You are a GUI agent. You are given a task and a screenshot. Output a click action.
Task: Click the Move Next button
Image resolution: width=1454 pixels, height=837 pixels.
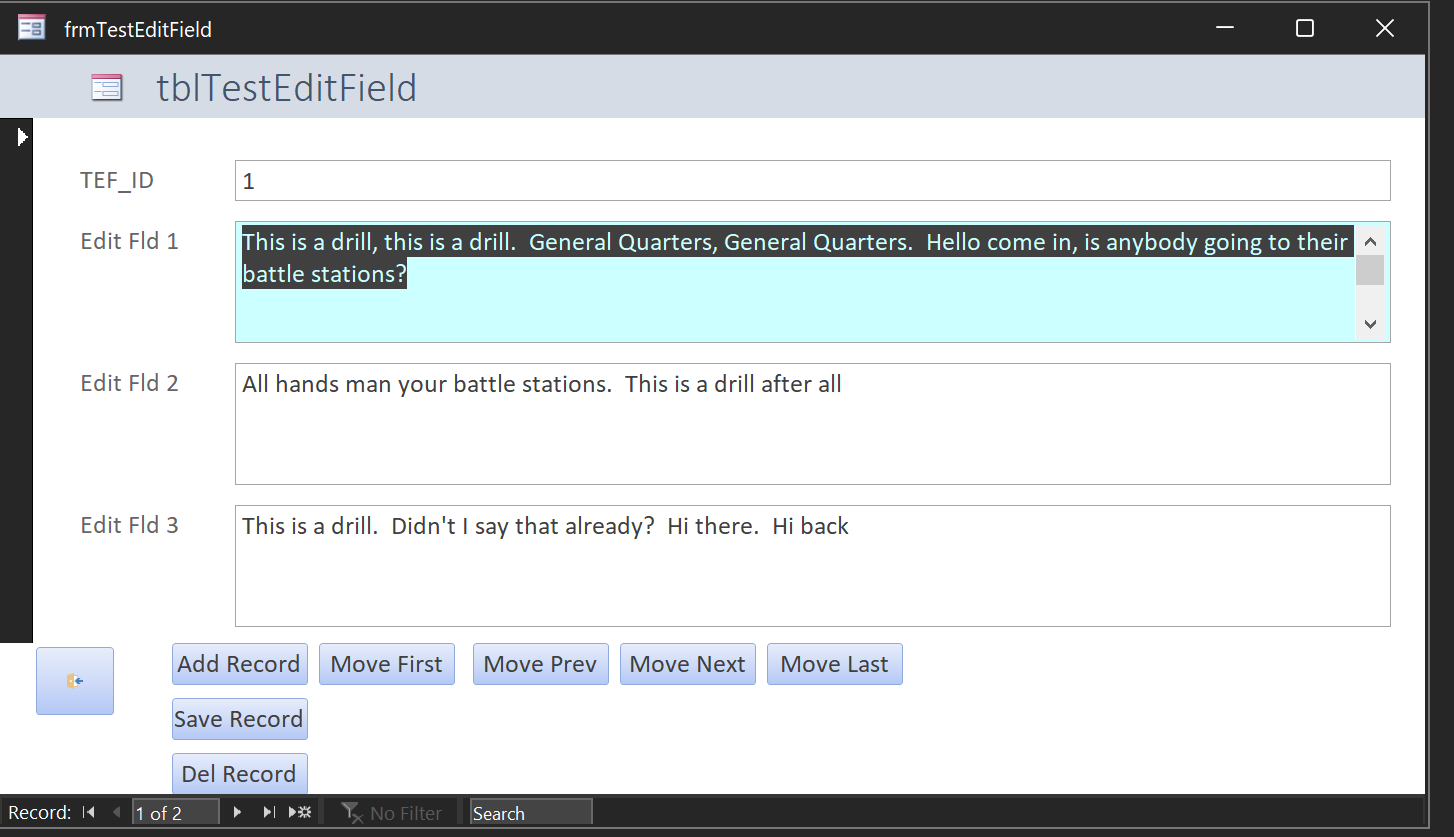click(688, 664)
